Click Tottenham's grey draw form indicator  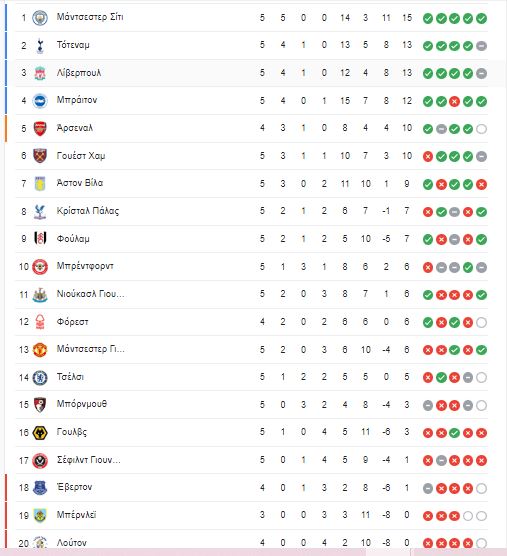click(481, 46)
